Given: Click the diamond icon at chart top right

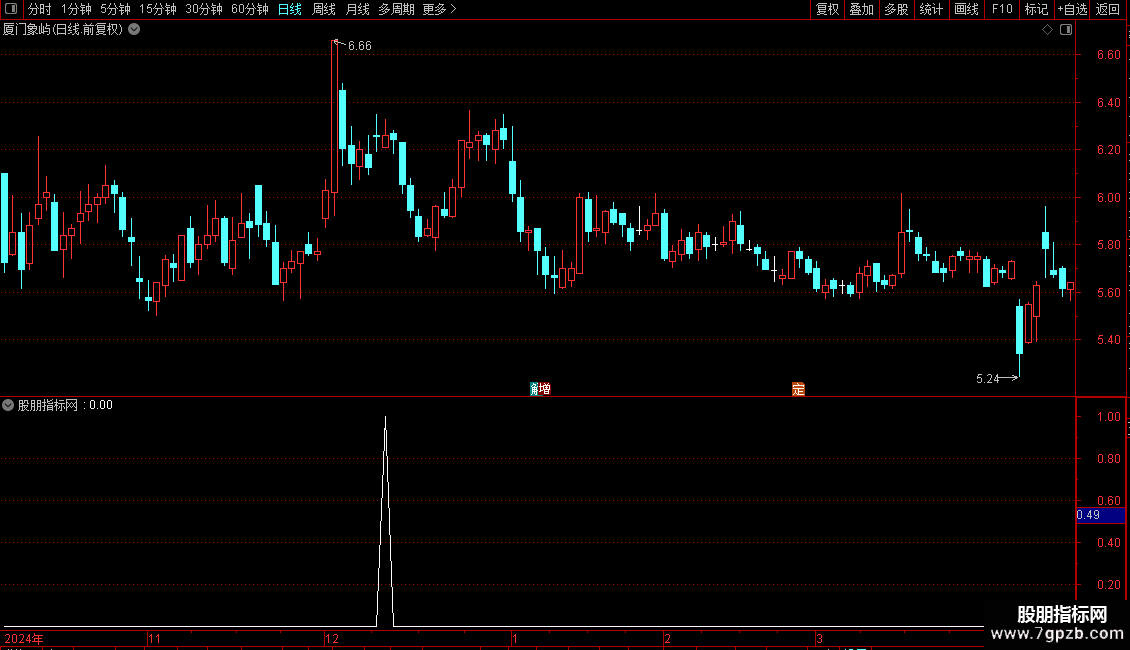Looking at the screenshot, I should [x=1047, y=30].
